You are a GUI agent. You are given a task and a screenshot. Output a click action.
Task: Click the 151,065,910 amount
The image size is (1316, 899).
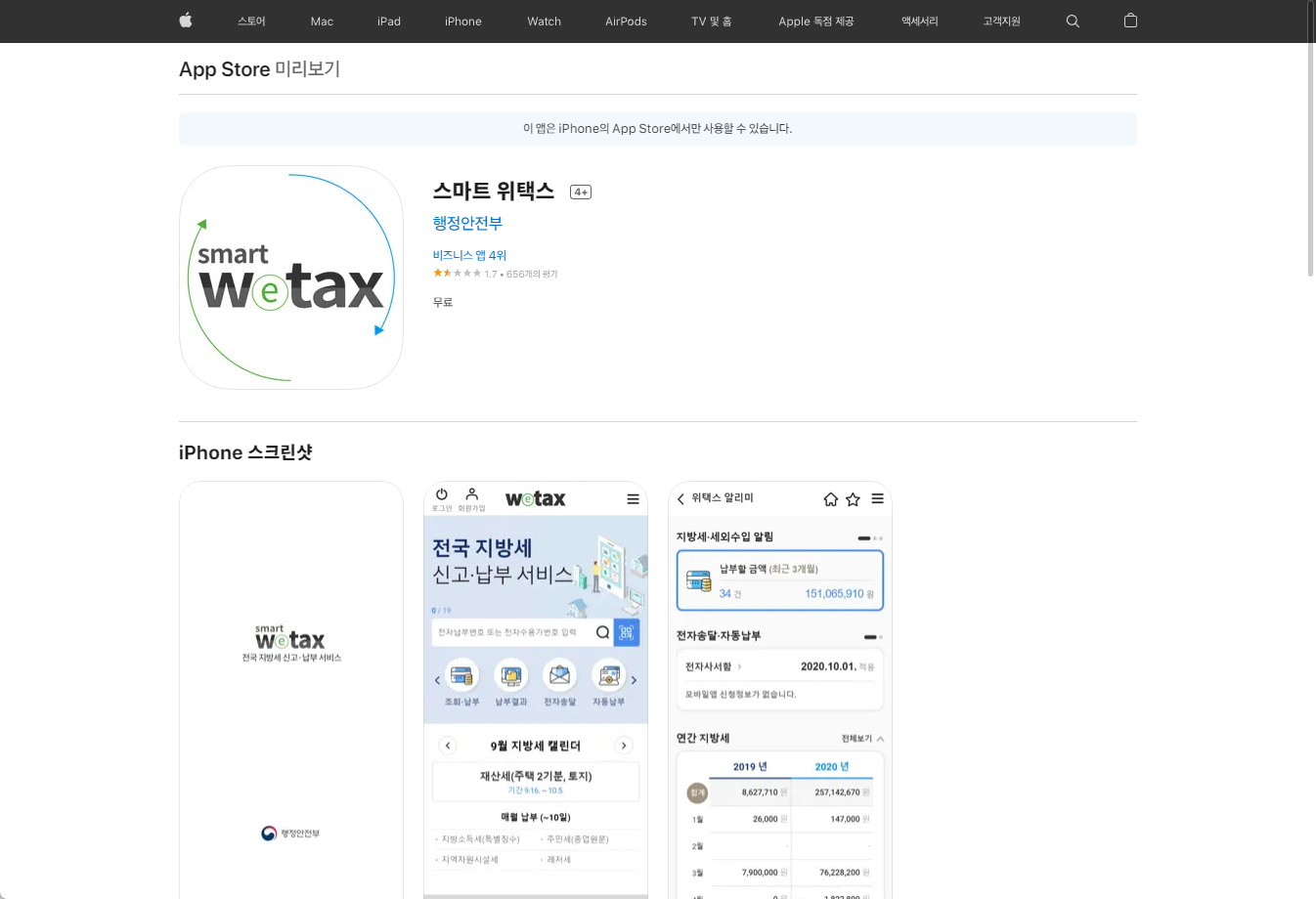click(x=834, y=593)
